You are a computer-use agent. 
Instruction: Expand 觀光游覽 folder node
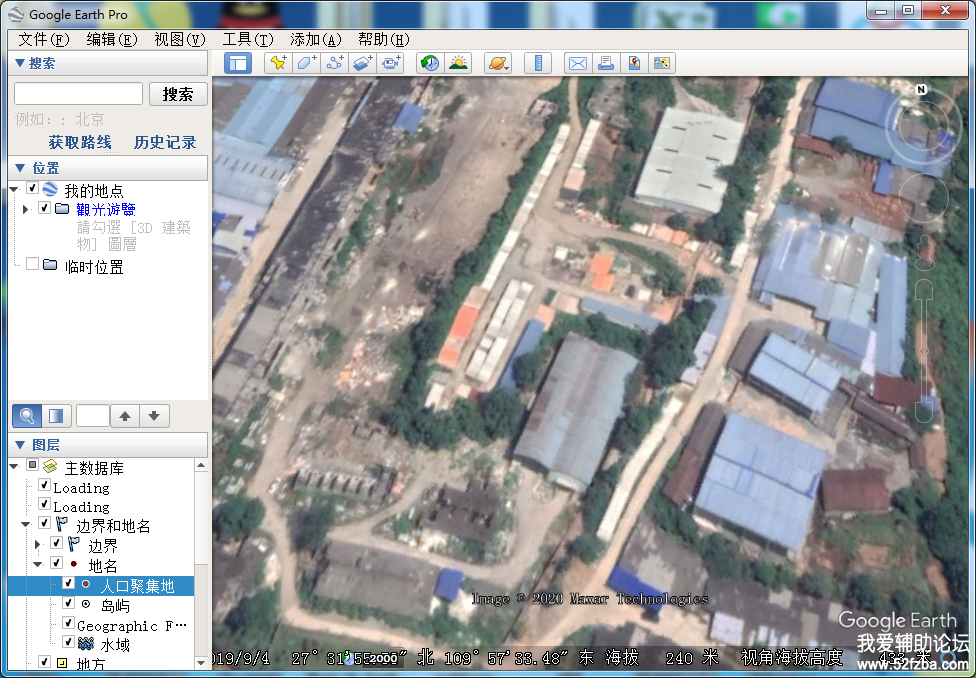click(x=26, y=209)
